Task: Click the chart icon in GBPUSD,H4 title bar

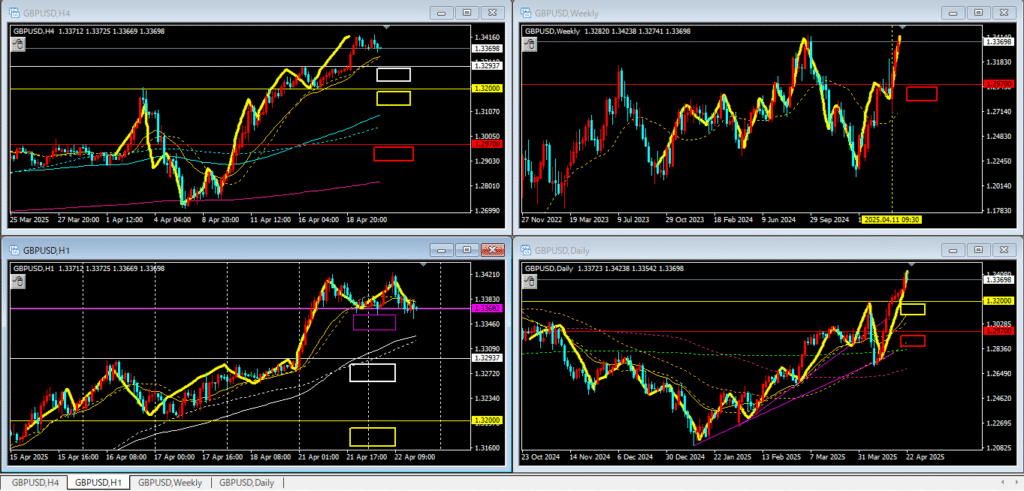Action: 14,12
